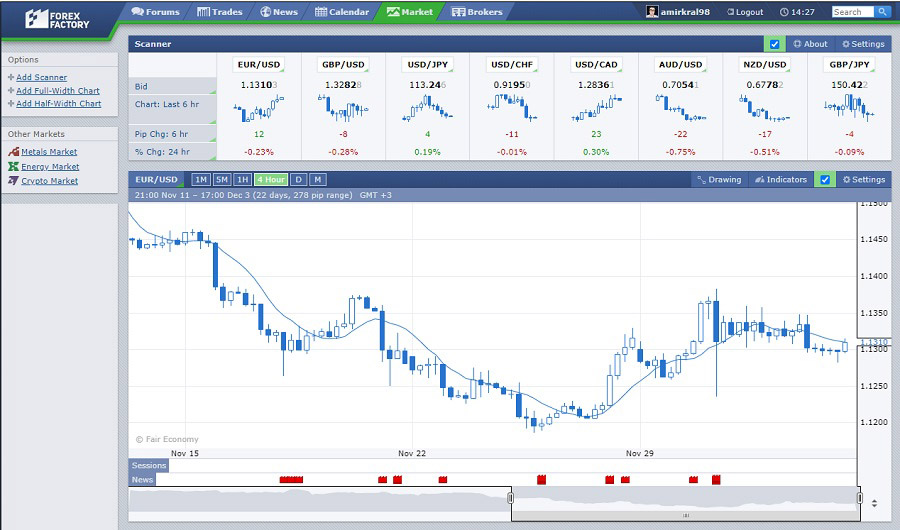Open the chart's EUR/USD symbol selector
Viewport: 900px width, 530px height.
(x=156, y=179)
